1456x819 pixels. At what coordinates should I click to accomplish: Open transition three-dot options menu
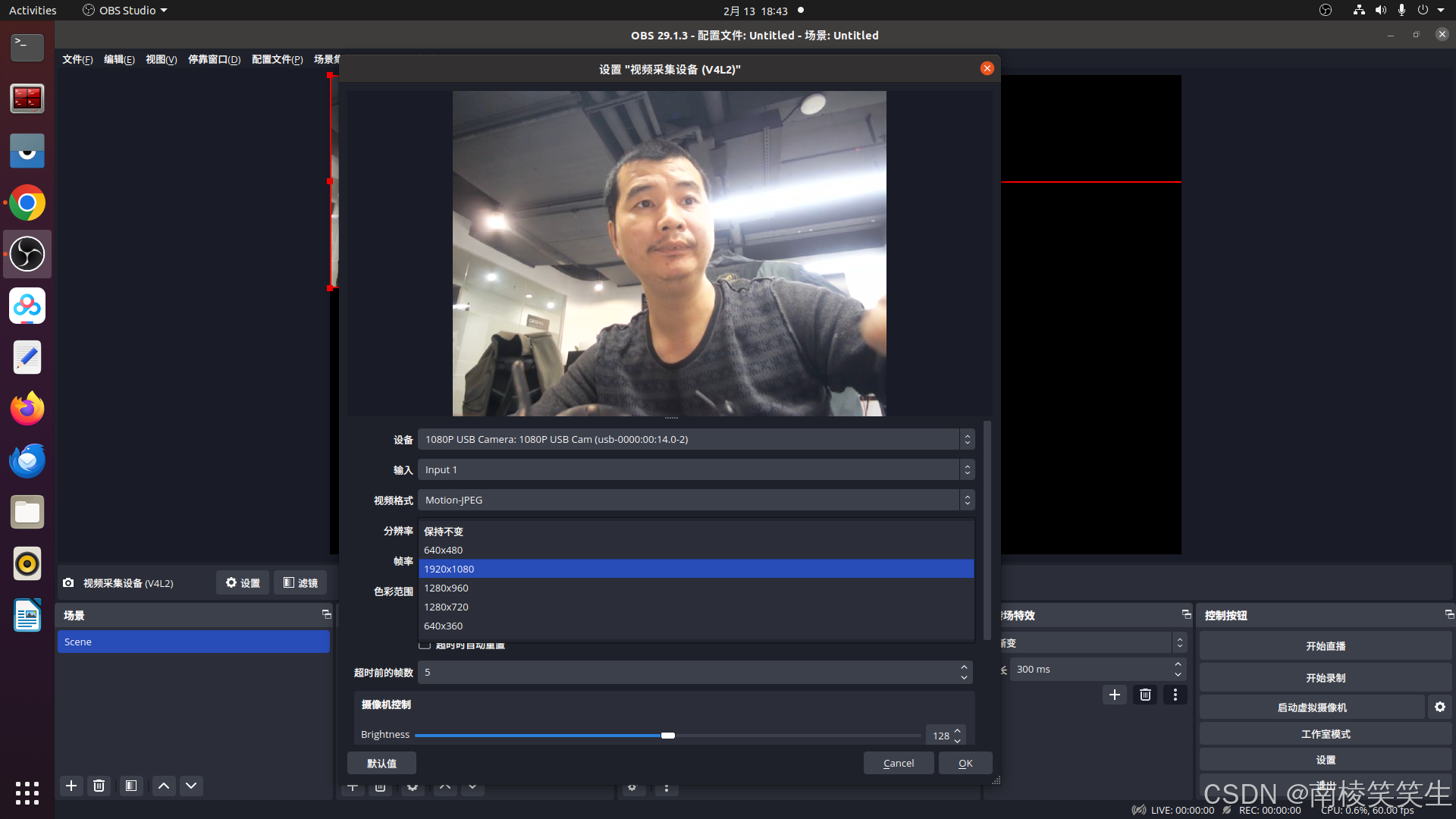tap(1175, 695)
